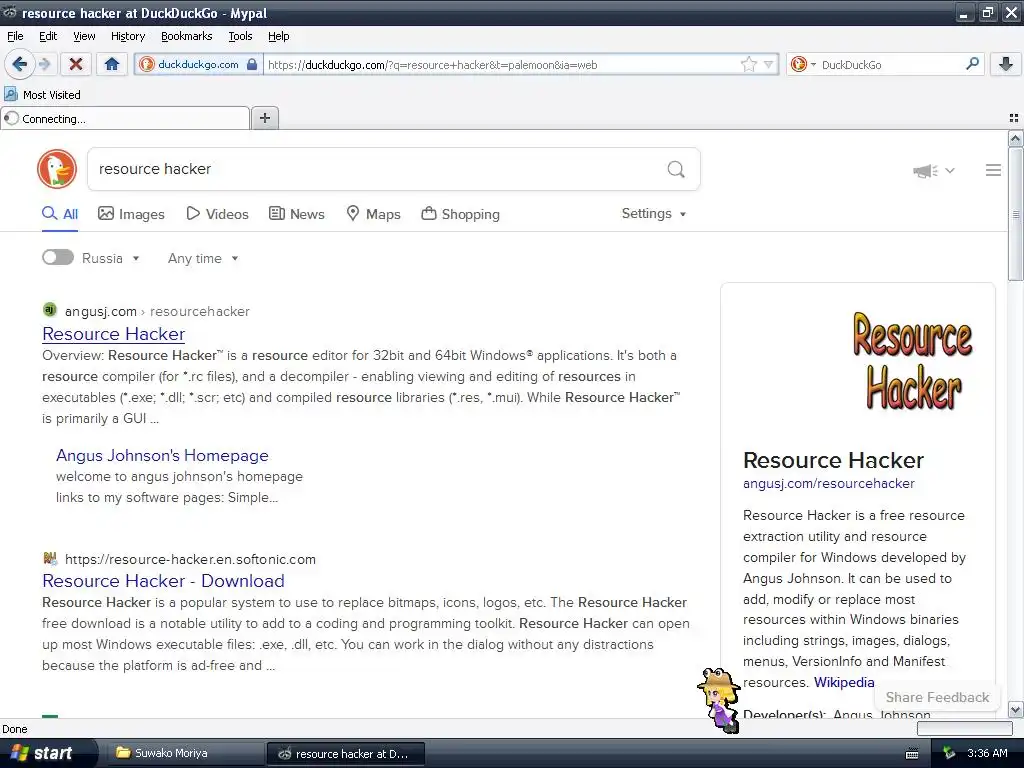Image resolution: width=1024 pixels, height=768 pixels.
Task: Click the angusj.com favicon
Action: [x=50, y=310]
